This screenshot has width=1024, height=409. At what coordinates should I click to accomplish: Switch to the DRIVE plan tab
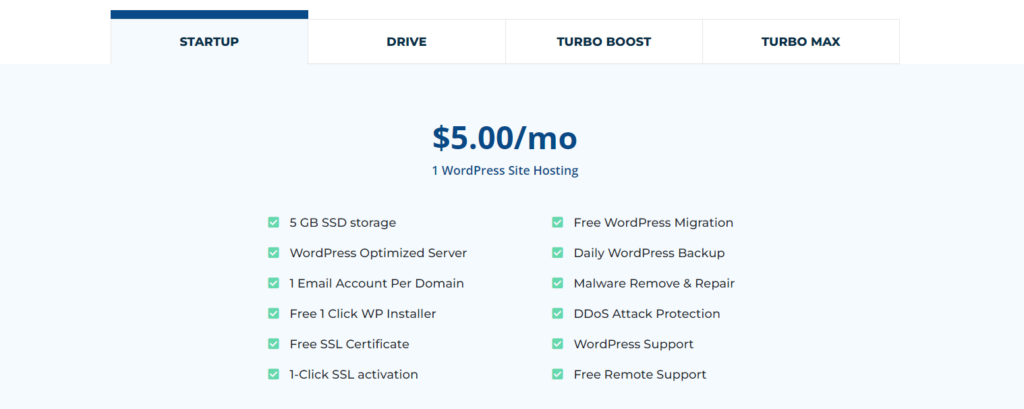tap(406, 42)
